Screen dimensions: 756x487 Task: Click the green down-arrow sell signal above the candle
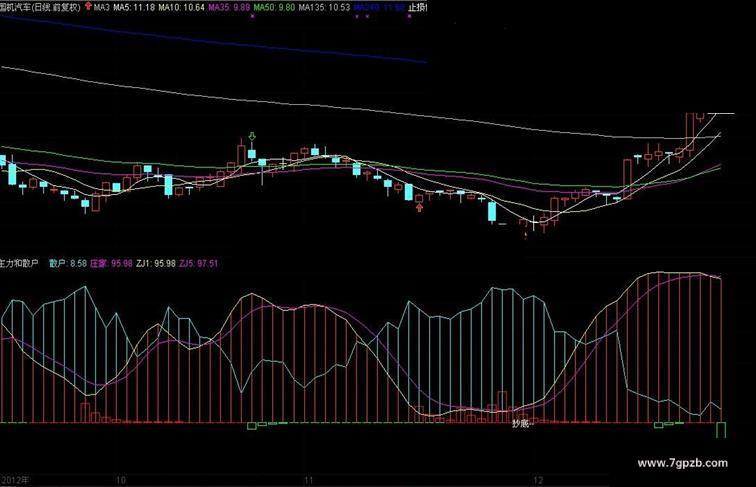tap(252, 137)
